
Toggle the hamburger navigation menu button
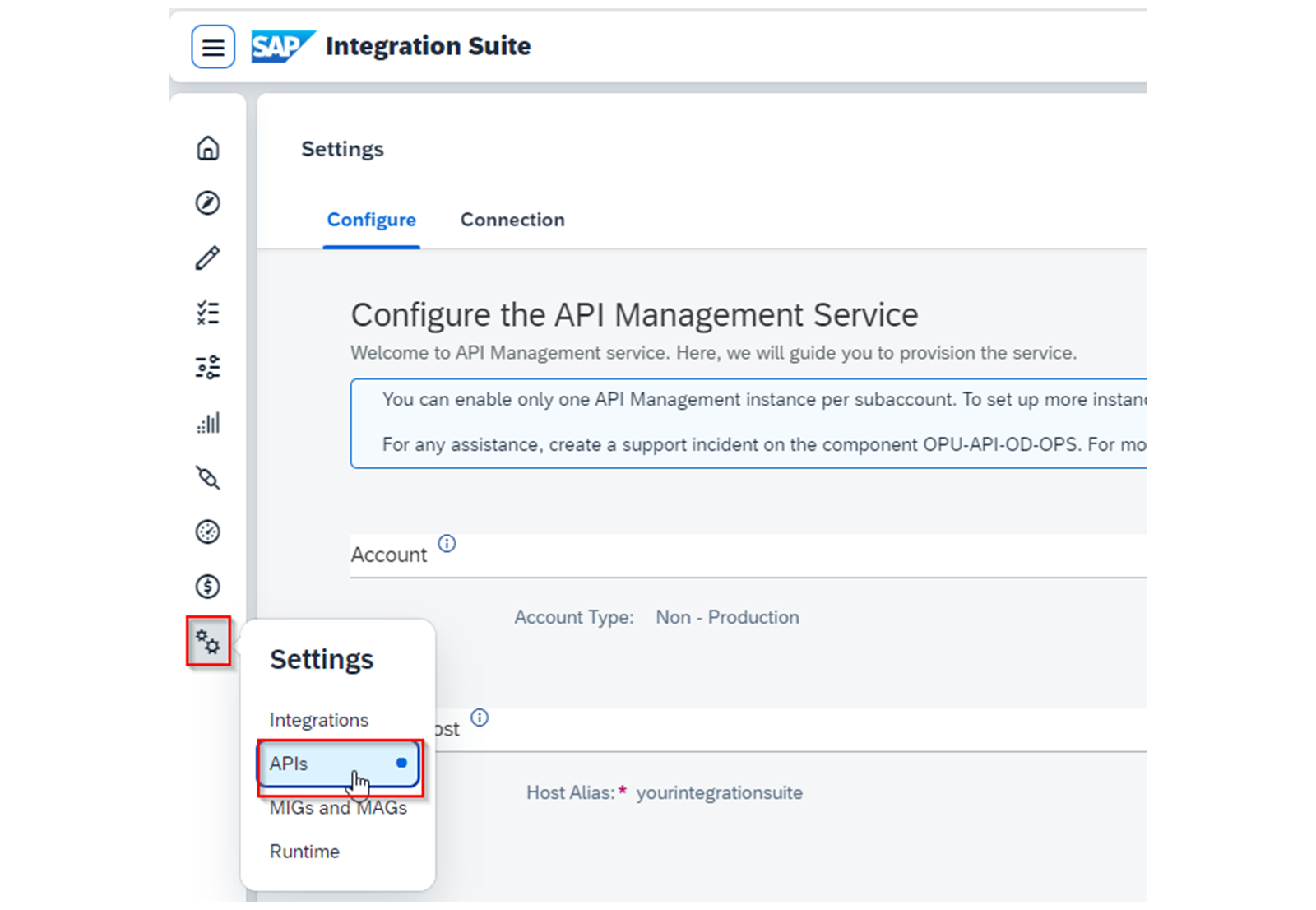click(x=213, y=47)
